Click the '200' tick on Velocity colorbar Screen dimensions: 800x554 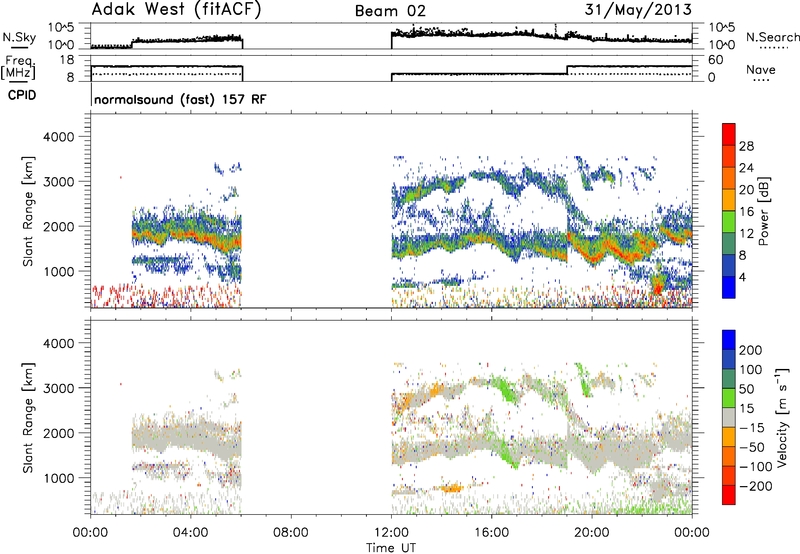pos(751,350)
